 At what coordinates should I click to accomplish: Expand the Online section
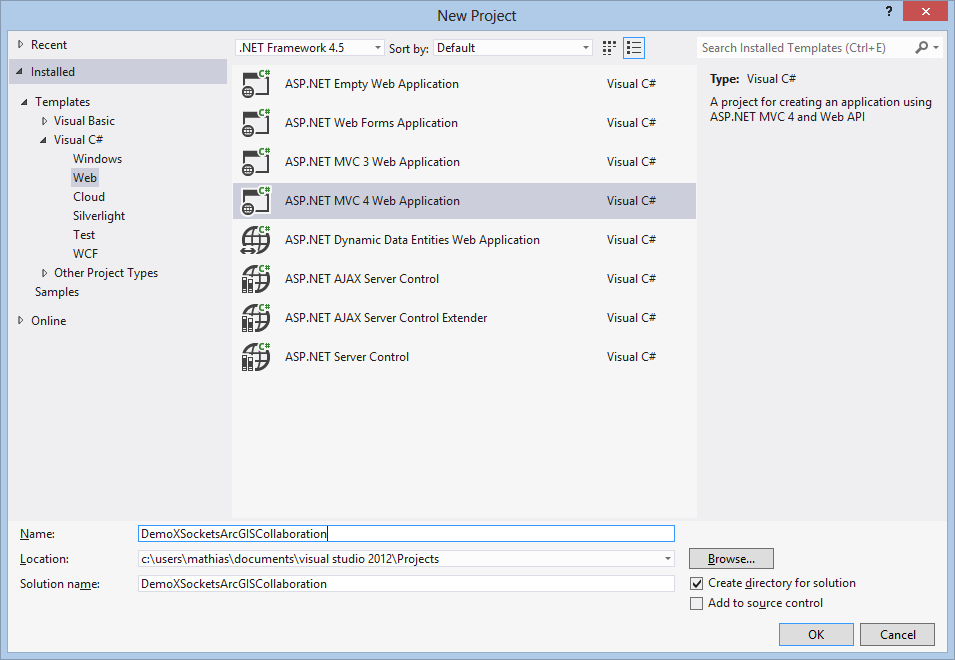[x=21, y=320]
